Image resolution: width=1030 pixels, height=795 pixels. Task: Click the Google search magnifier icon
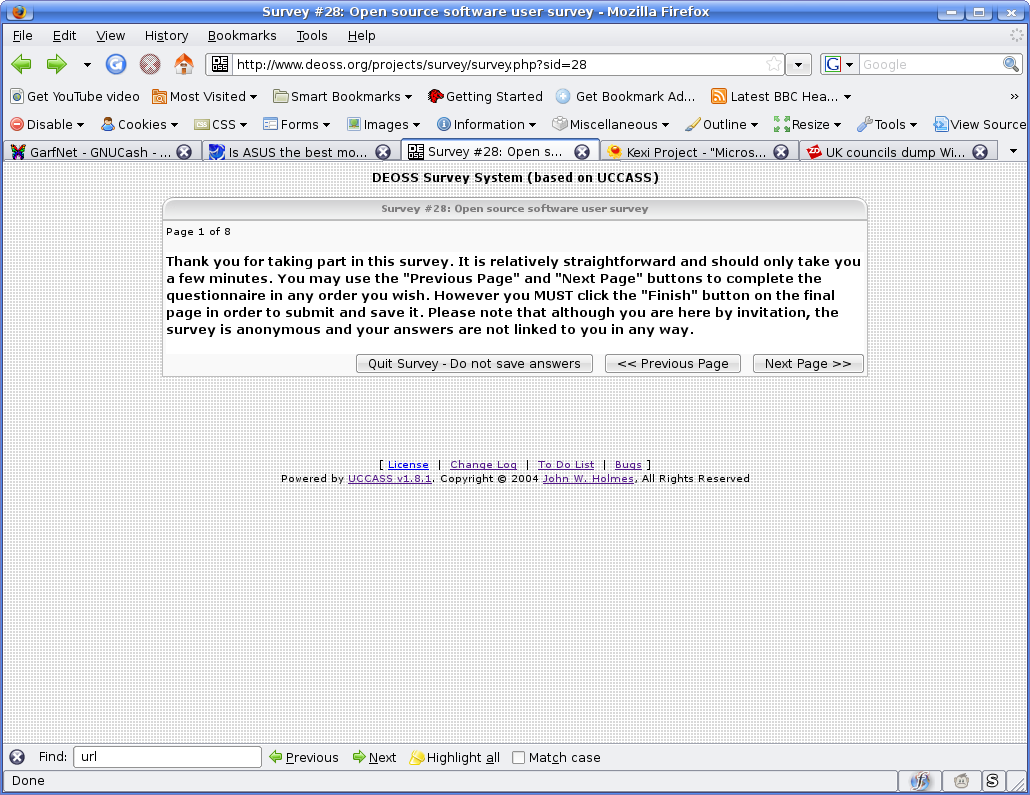point(1011,64)
